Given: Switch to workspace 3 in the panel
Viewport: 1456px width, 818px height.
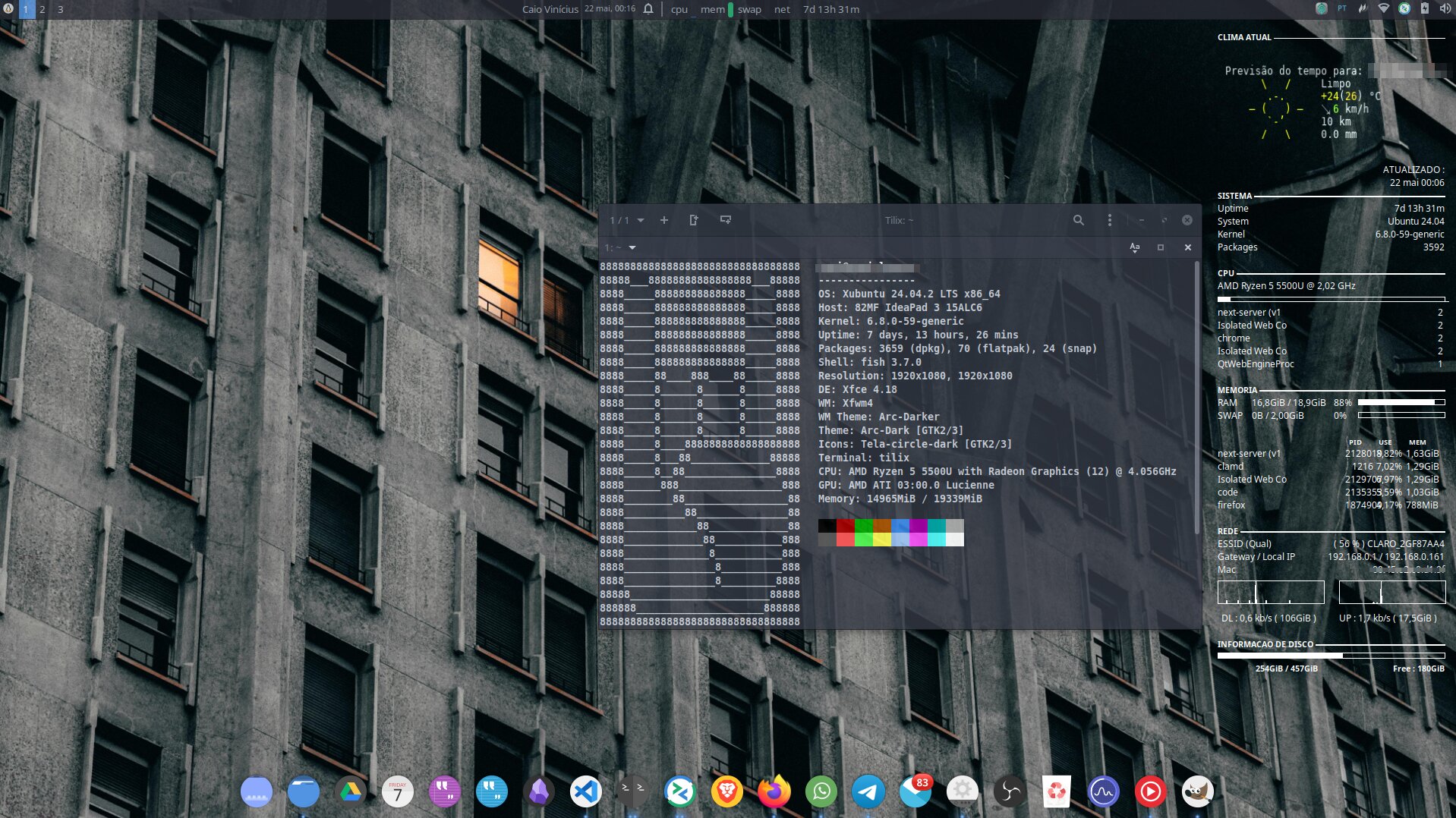Looking at the screenshot, I should [61, 9].
